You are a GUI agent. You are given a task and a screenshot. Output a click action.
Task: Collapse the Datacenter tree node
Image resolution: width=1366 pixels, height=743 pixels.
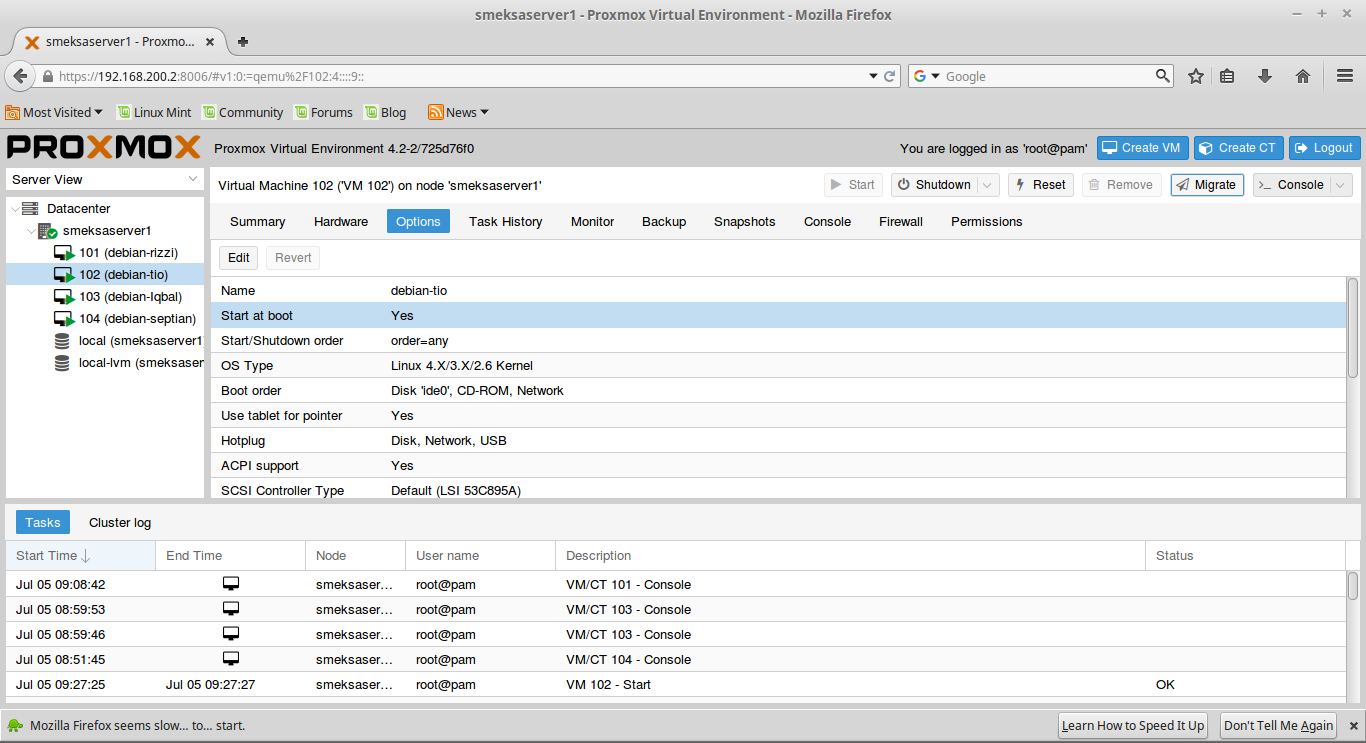[14, 209]
